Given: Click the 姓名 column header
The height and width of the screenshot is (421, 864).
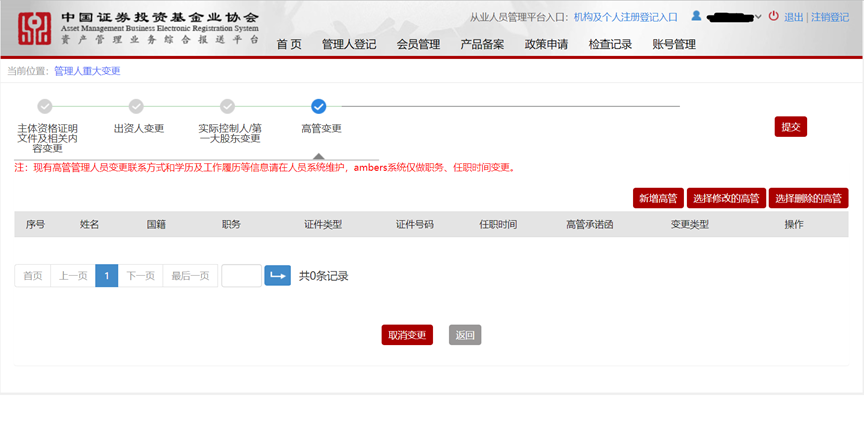Looking at the screenshot, I should coord(89,224).
